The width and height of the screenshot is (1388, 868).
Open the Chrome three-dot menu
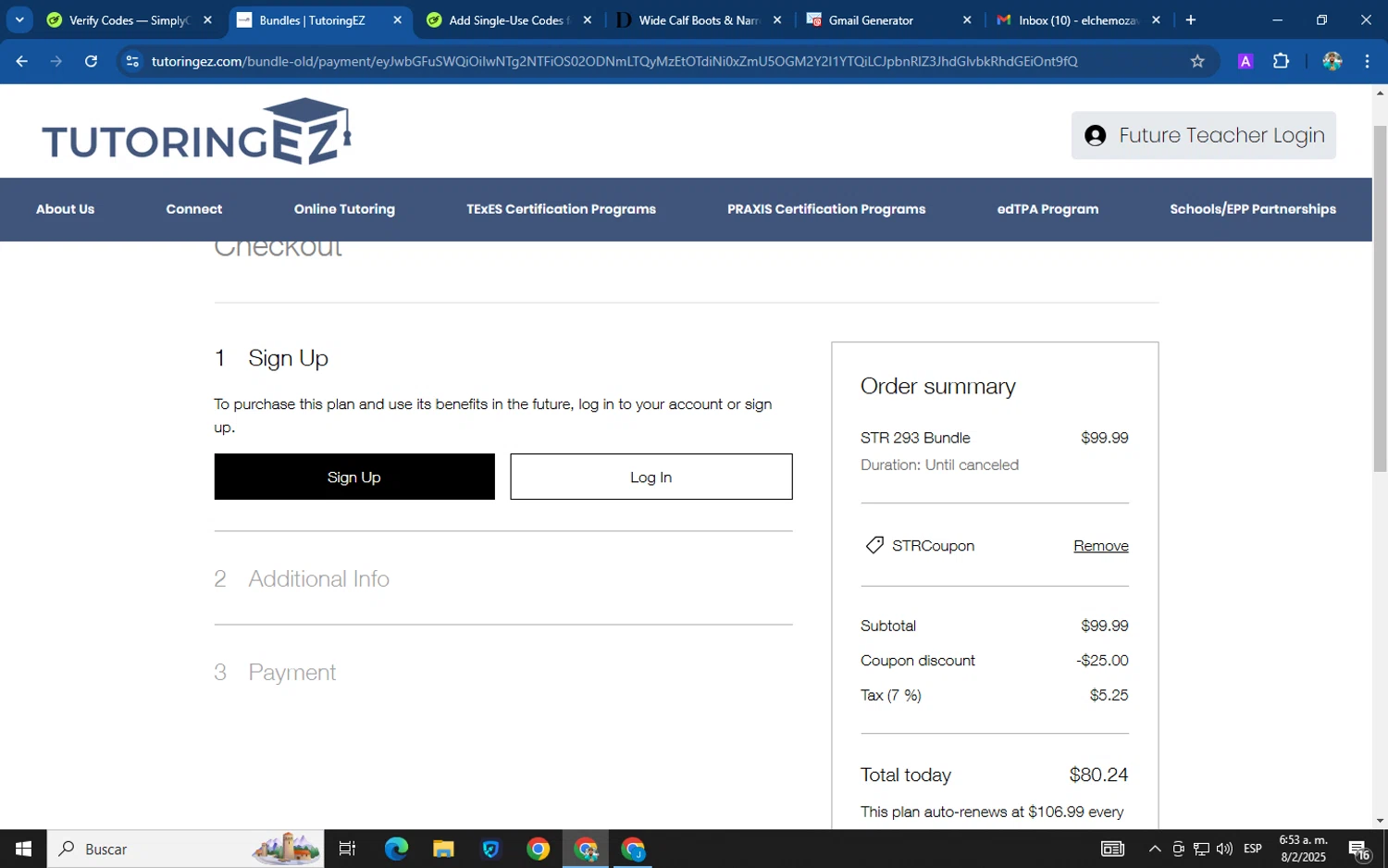pos(1367,61)
